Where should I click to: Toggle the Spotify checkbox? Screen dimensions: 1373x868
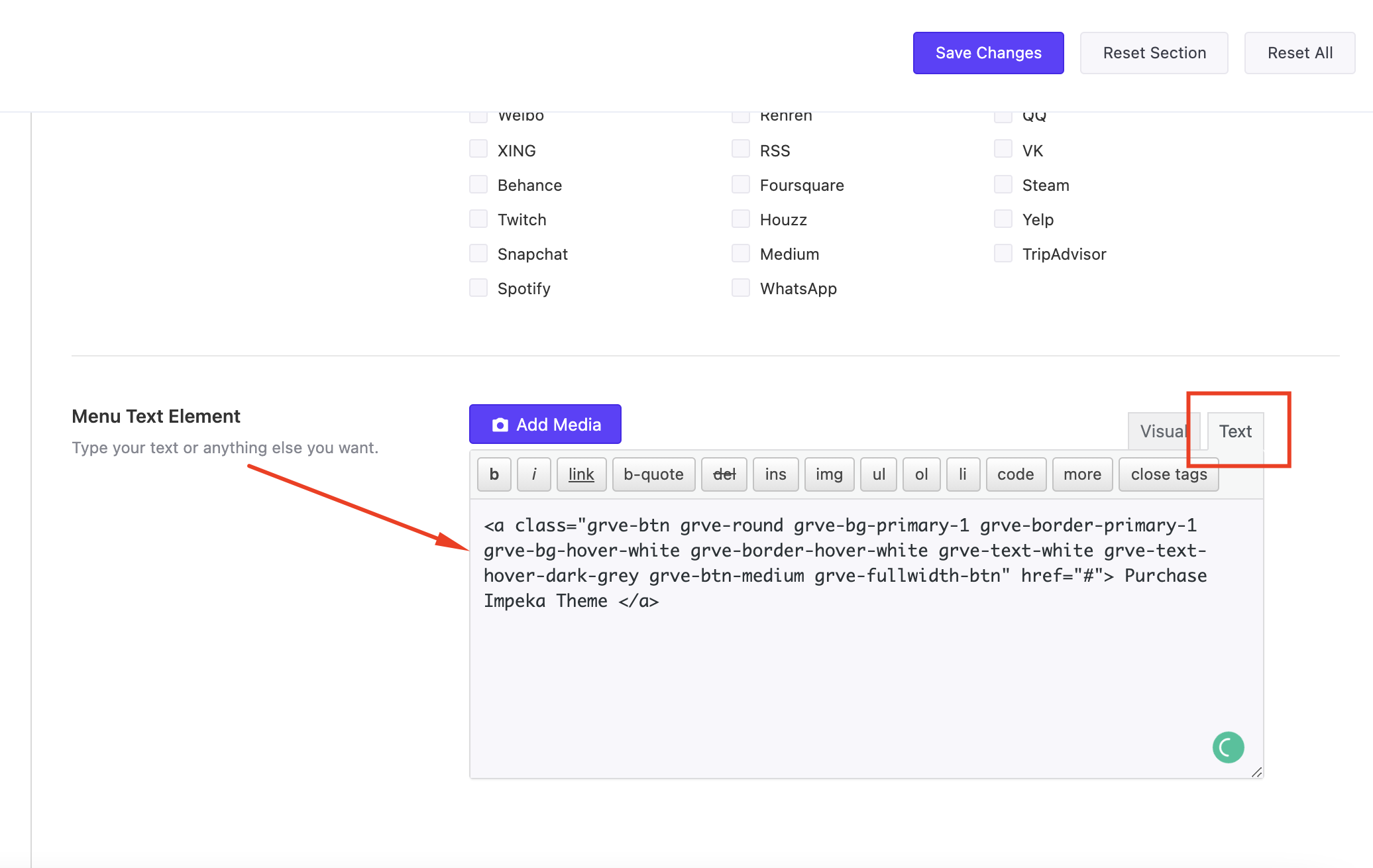[478, 288]
